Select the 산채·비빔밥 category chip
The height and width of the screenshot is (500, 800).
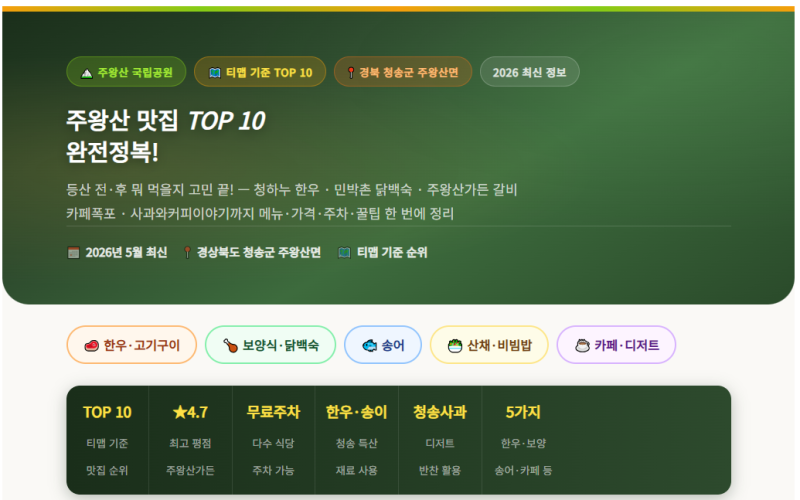(489, 345)
